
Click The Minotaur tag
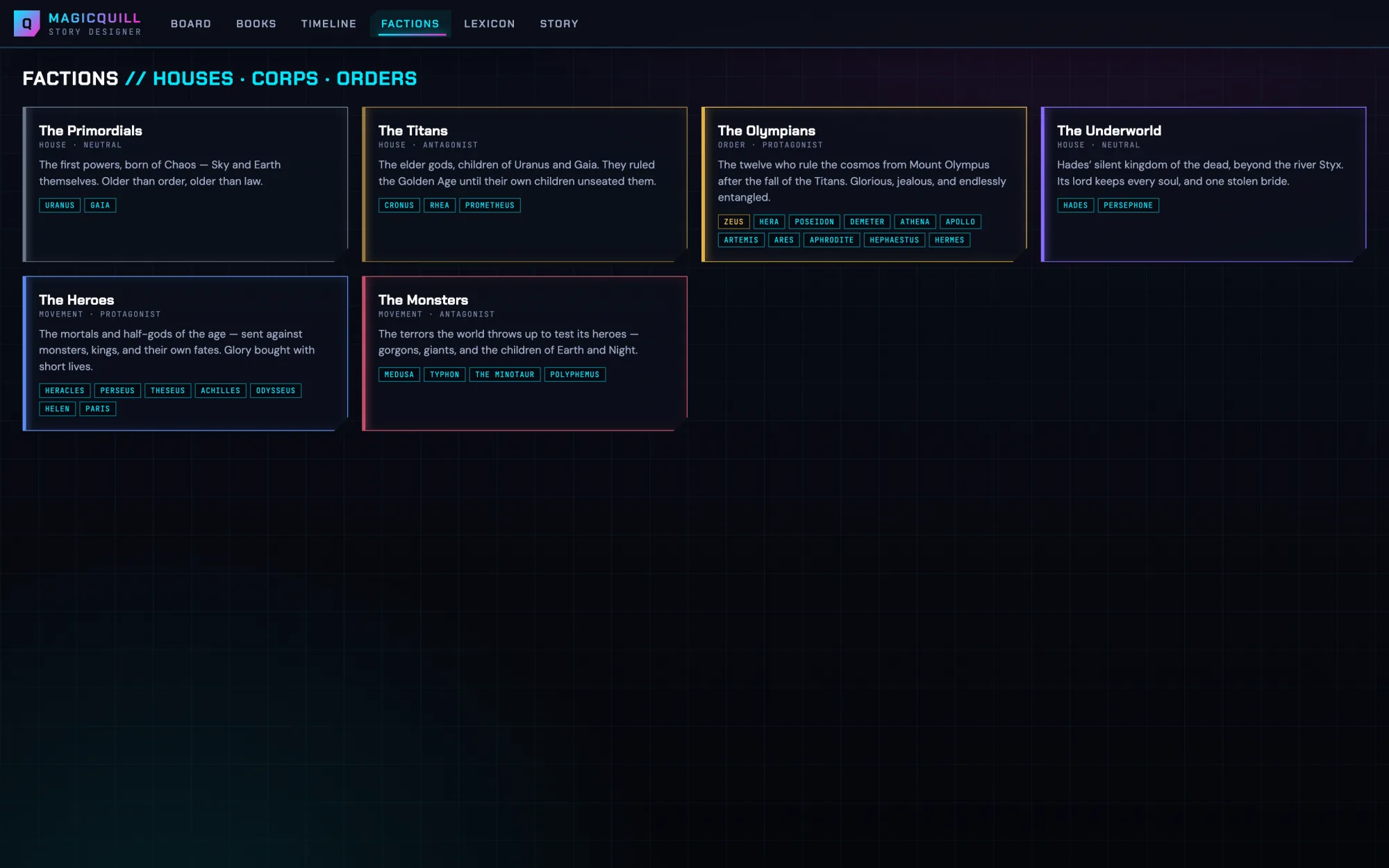tap(505, 375)
